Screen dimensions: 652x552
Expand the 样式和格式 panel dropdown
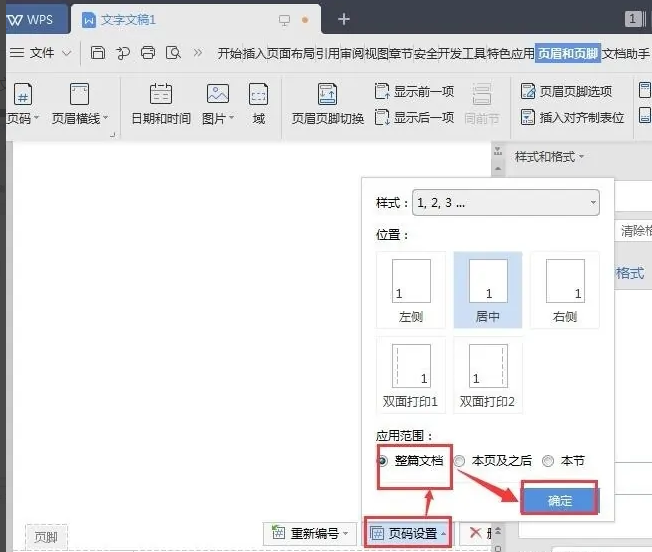coord(581,157)
